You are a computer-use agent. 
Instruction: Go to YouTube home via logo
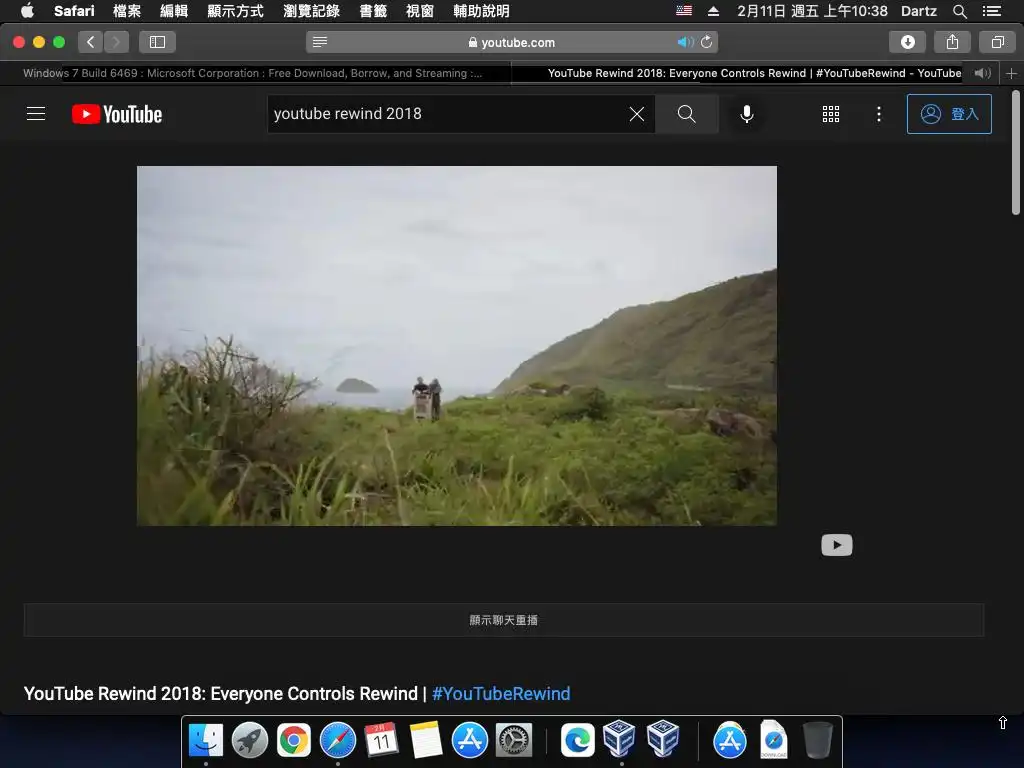pyautogui.click(x=117, y=114)
